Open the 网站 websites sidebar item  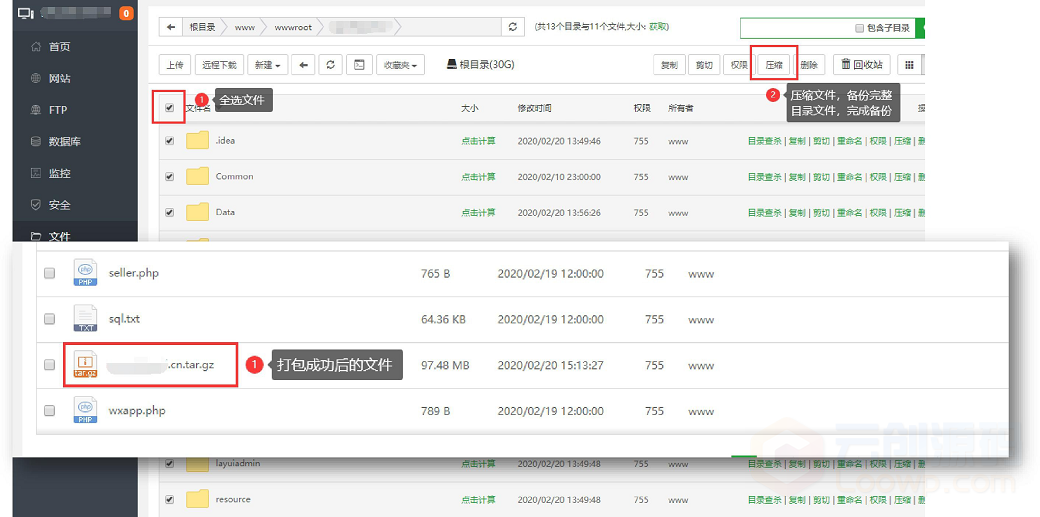tap(59, 78)
